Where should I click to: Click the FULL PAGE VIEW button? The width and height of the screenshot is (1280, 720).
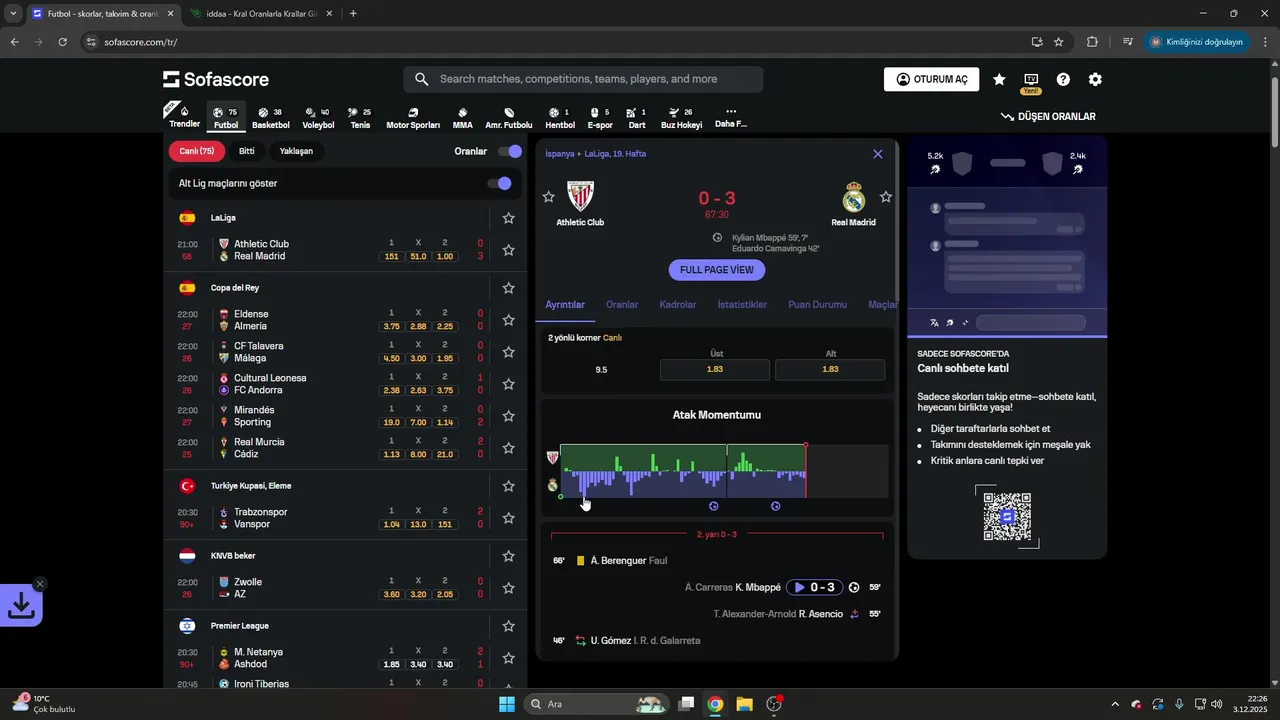point(717,270)
